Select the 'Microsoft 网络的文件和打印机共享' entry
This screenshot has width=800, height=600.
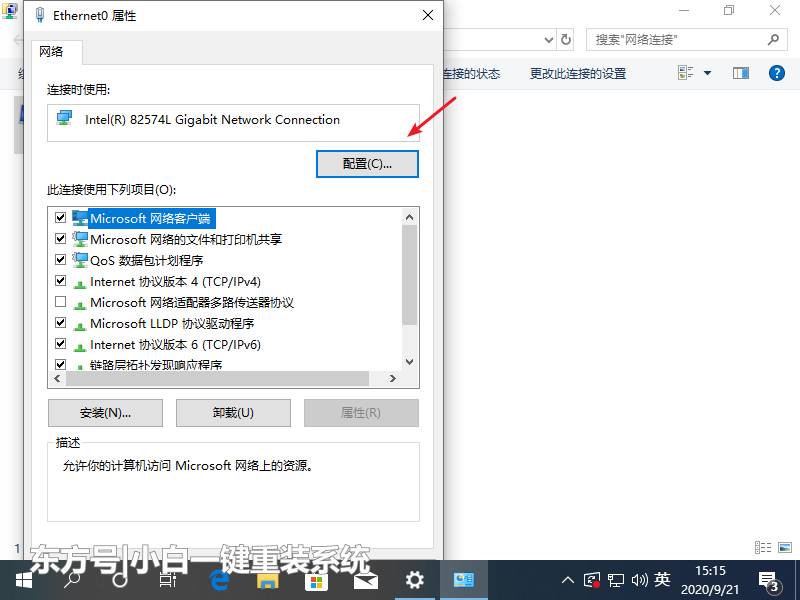pyautogui.click(x=186, y=239)
